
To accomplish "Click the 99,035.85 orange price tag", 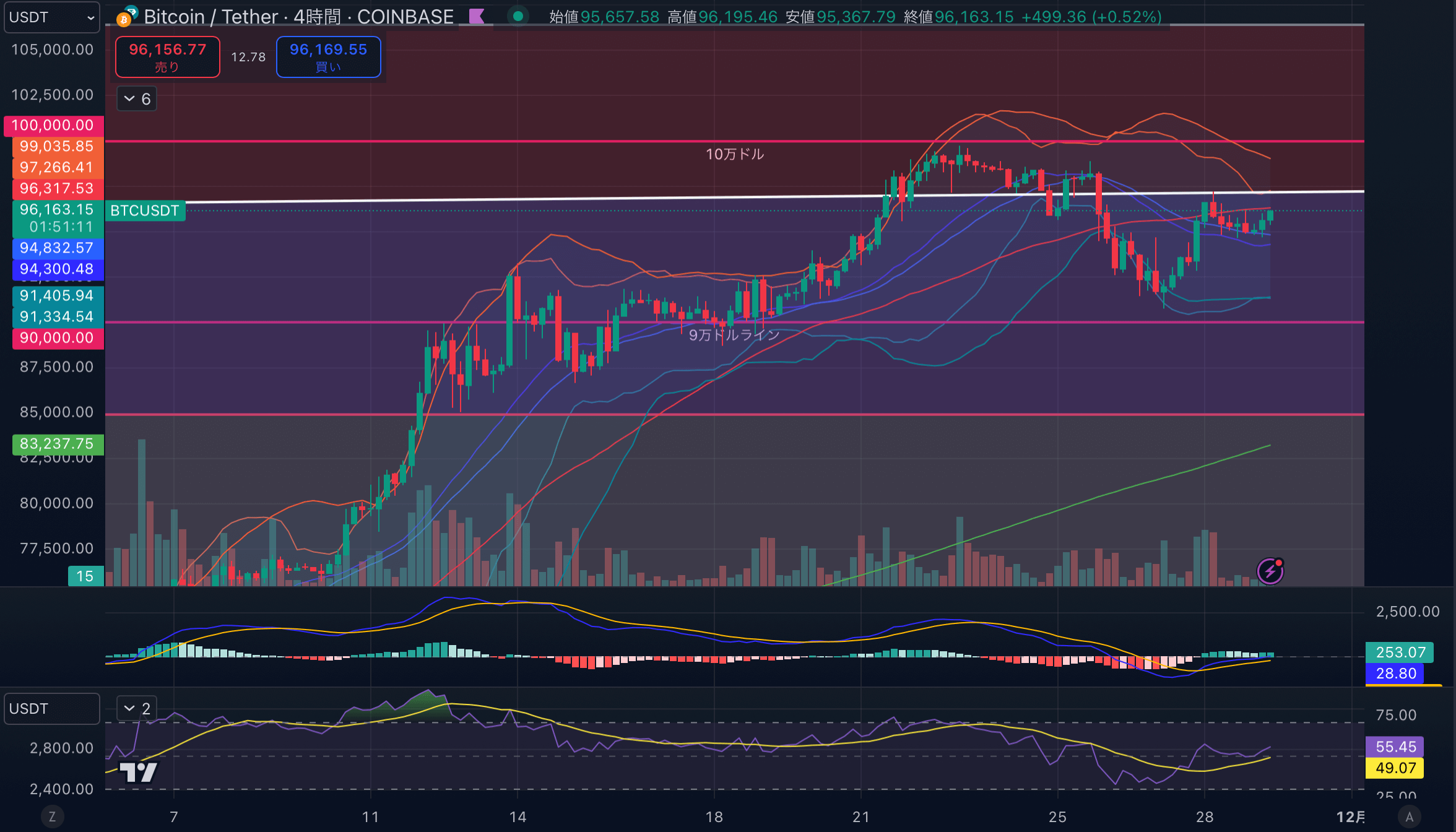I will click(58, 146).
